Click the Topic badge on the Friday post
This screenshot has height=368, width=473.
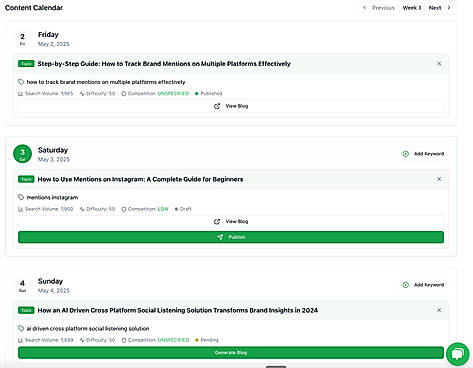(26, 64)
